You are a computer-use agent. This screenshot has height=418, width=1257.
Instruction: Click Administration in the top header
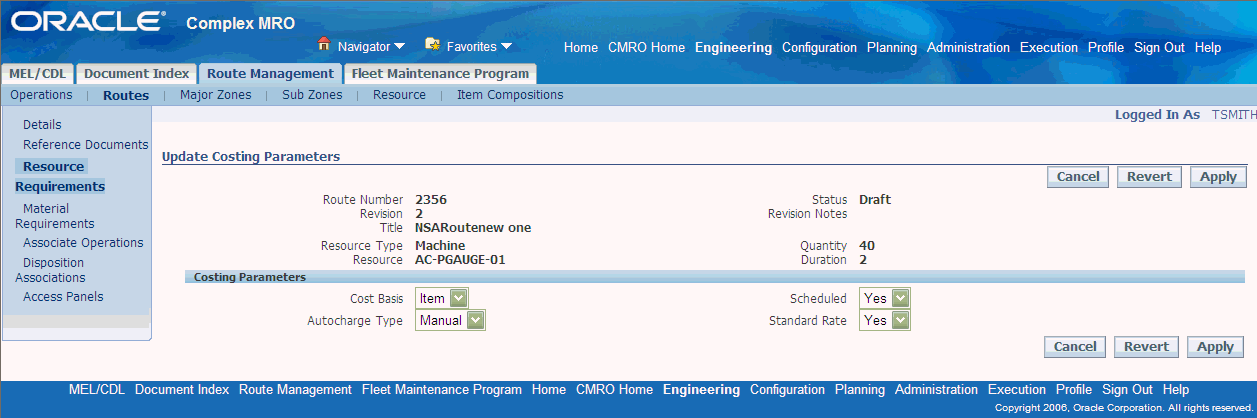(968, 48)
